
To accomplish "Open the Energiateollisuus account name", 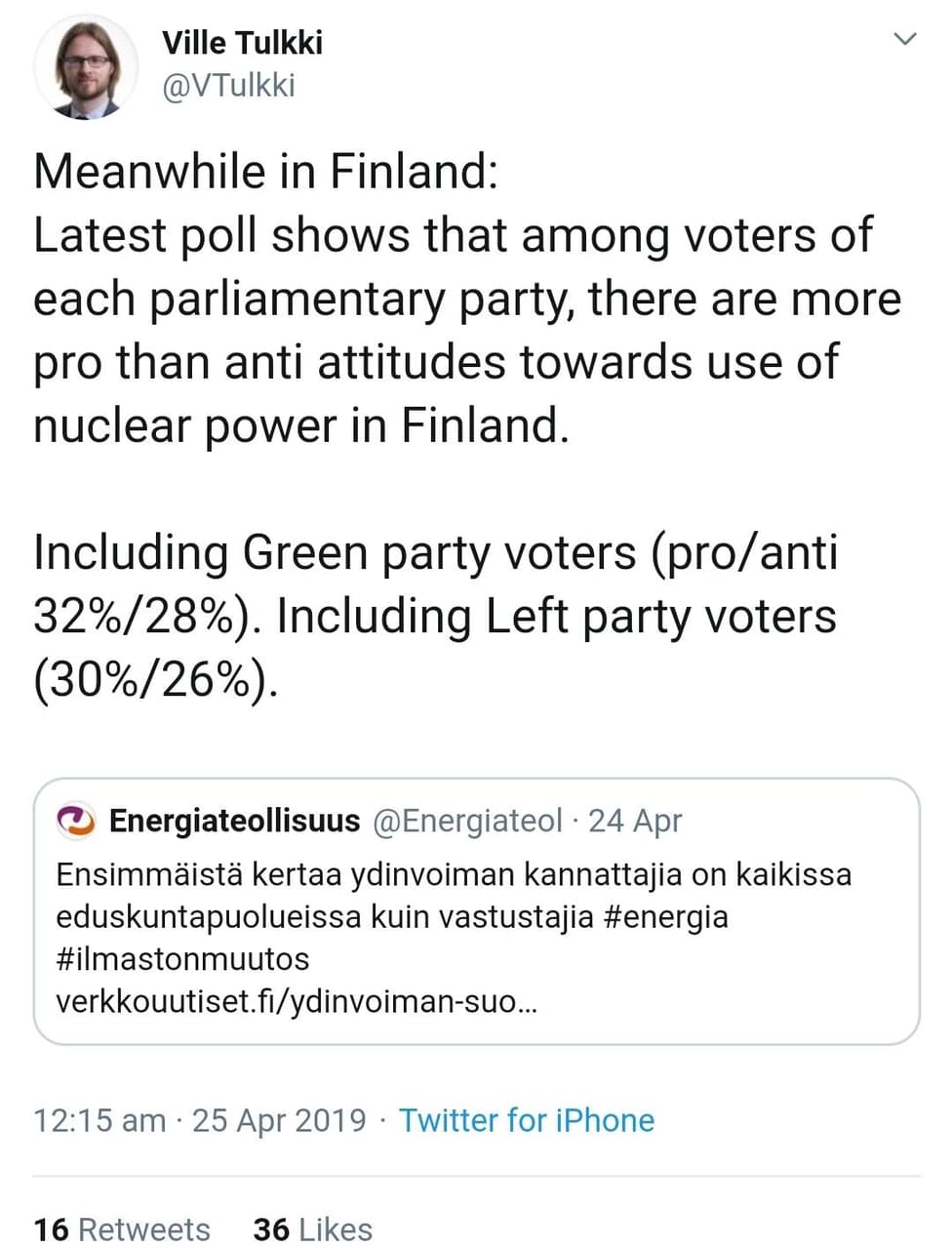I will coord(234,821).
